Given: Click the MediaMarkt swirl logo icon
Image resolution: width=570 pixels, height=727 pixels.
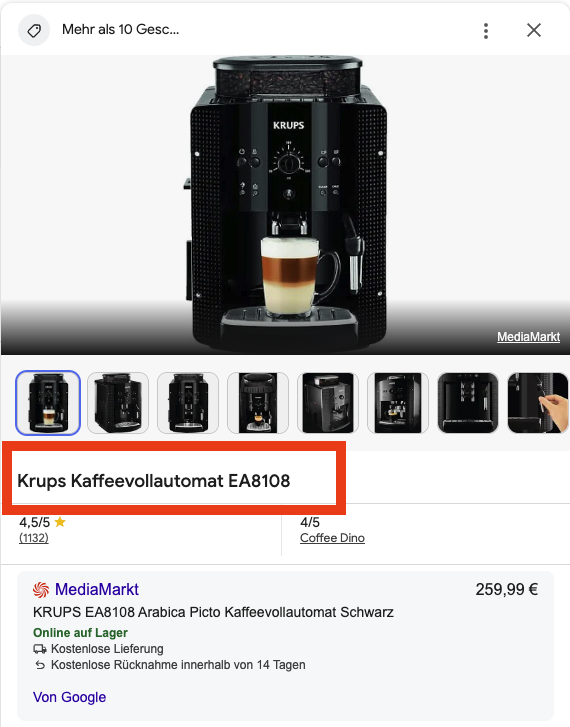Looking at the screenshot, I should (41, 590).
